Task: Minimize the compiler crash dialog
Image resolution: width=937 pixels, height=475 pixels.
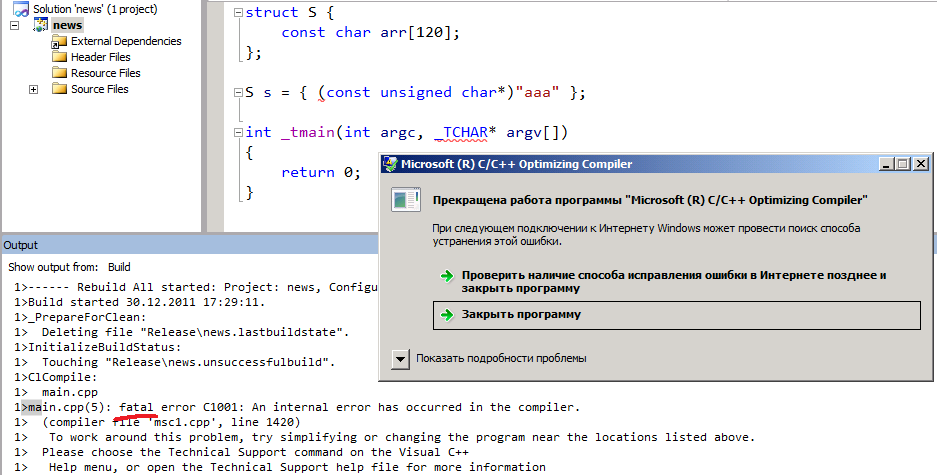Action: coord(887,164)
